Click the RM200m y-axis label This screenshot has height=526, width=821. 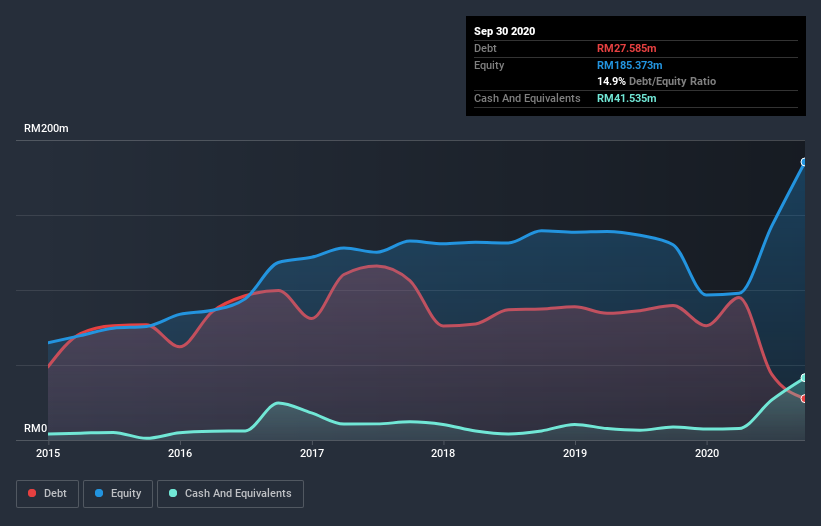pyautogui.click(x=46, y=128)
